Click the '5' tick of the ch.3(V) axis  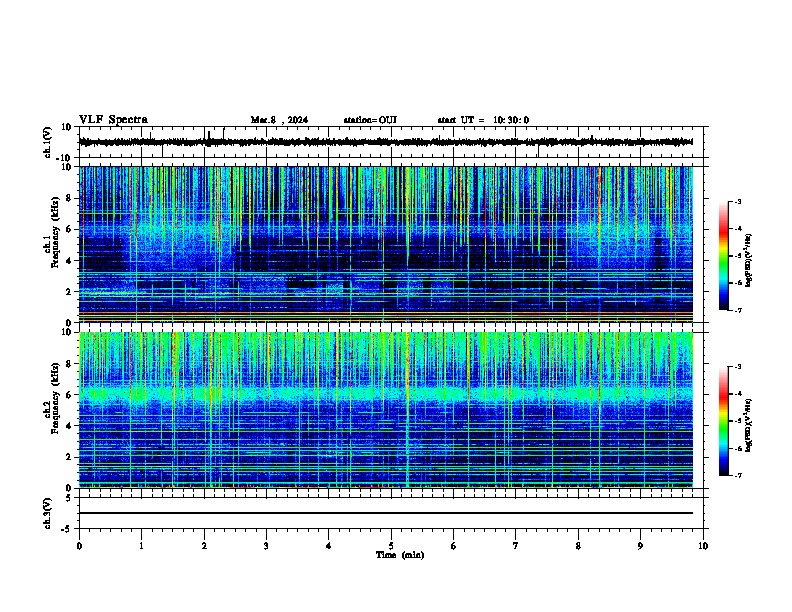point(70,497)
